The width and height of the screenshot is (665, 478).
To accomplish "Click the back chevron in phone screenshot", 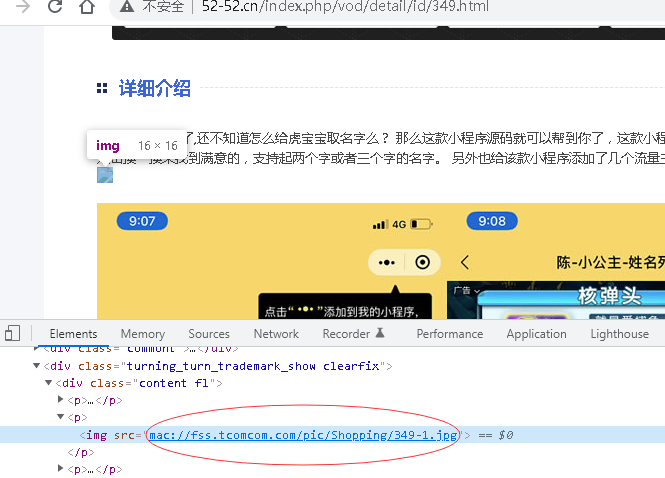I will point(464,263).
